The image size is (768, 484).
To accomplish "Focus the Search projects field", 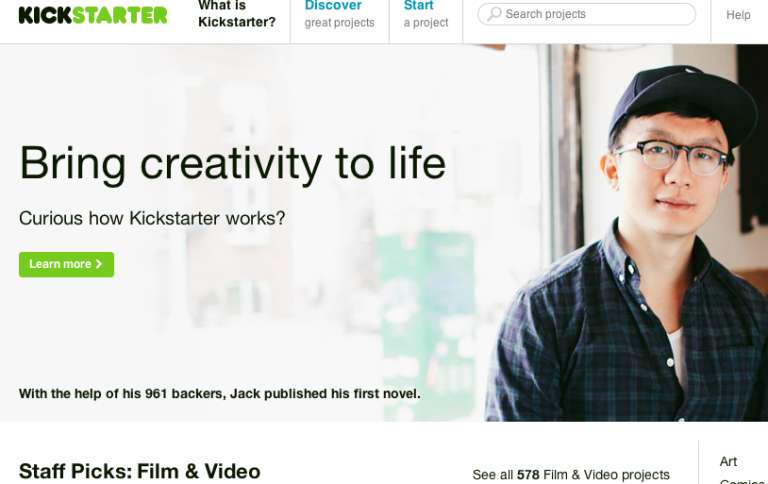I will tap(586, 14).
